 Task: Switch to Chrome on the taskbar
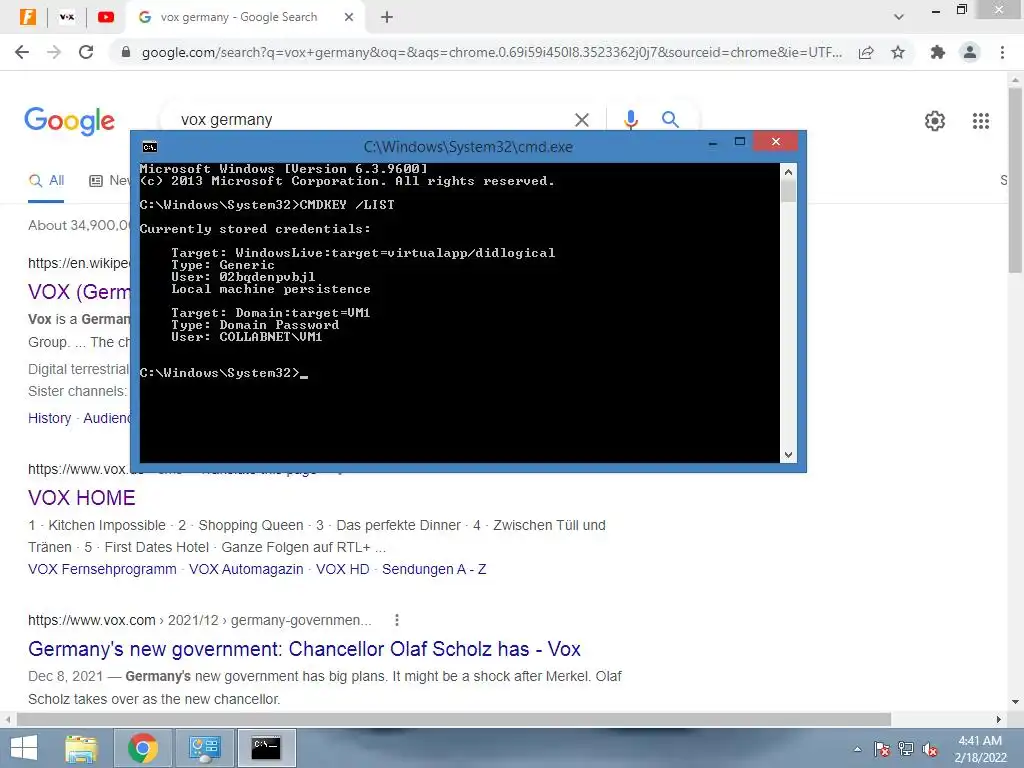click(x=142, y=748)
